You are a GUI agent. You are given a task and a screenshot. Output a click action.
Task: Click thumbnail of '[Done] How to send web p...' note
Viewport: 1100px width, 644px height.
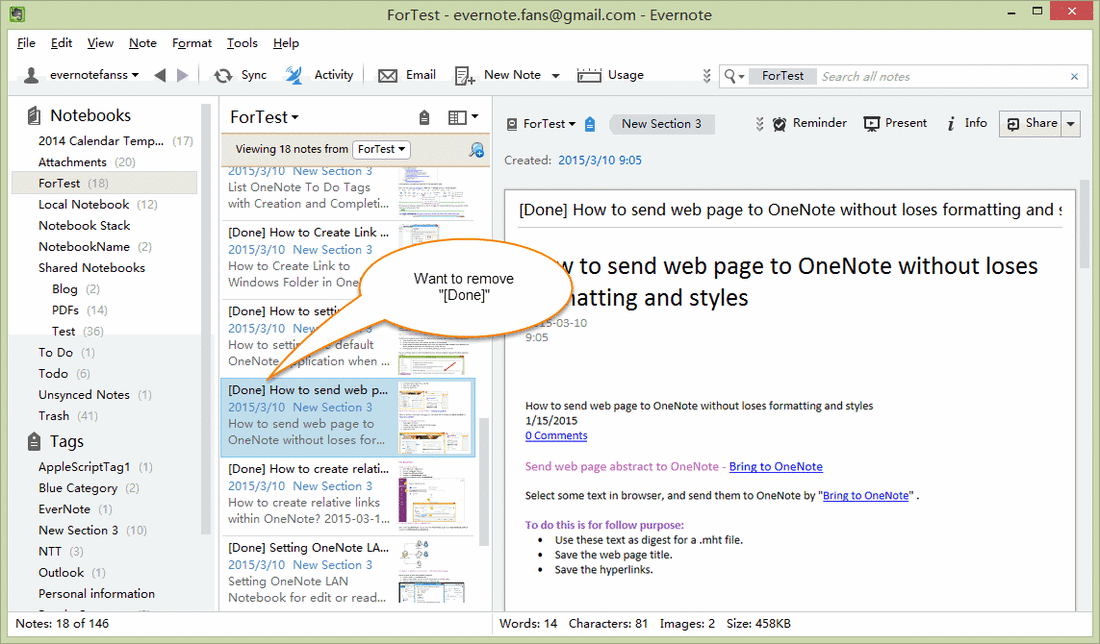pyautogui.click(x=436, y=418)
